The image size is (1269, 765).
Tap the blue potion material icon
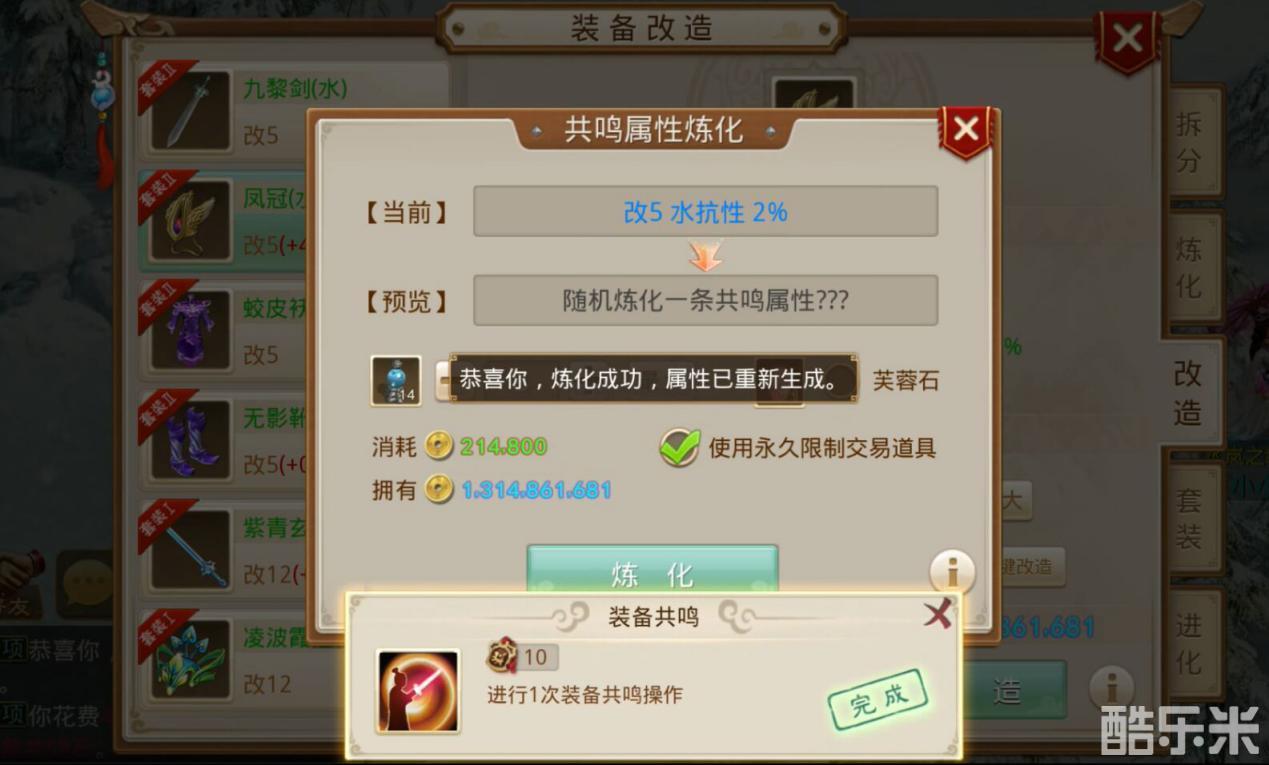pos(396,381)
